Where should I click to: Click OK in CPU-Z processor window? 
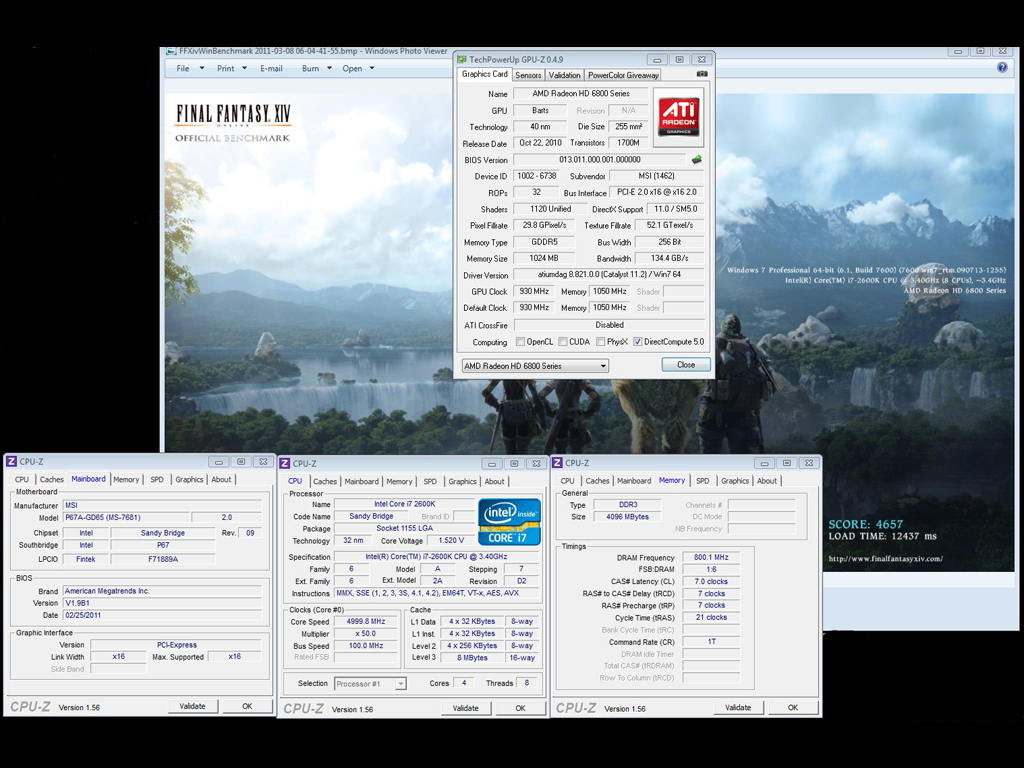click(x=520, y=708)
